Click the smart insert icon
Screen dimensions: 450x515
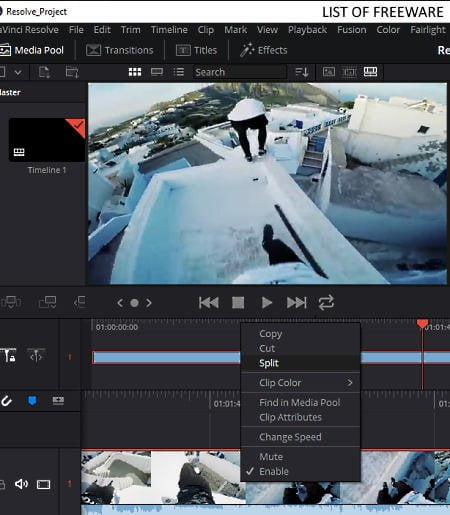pyautogui.click(x=11, y=302)
